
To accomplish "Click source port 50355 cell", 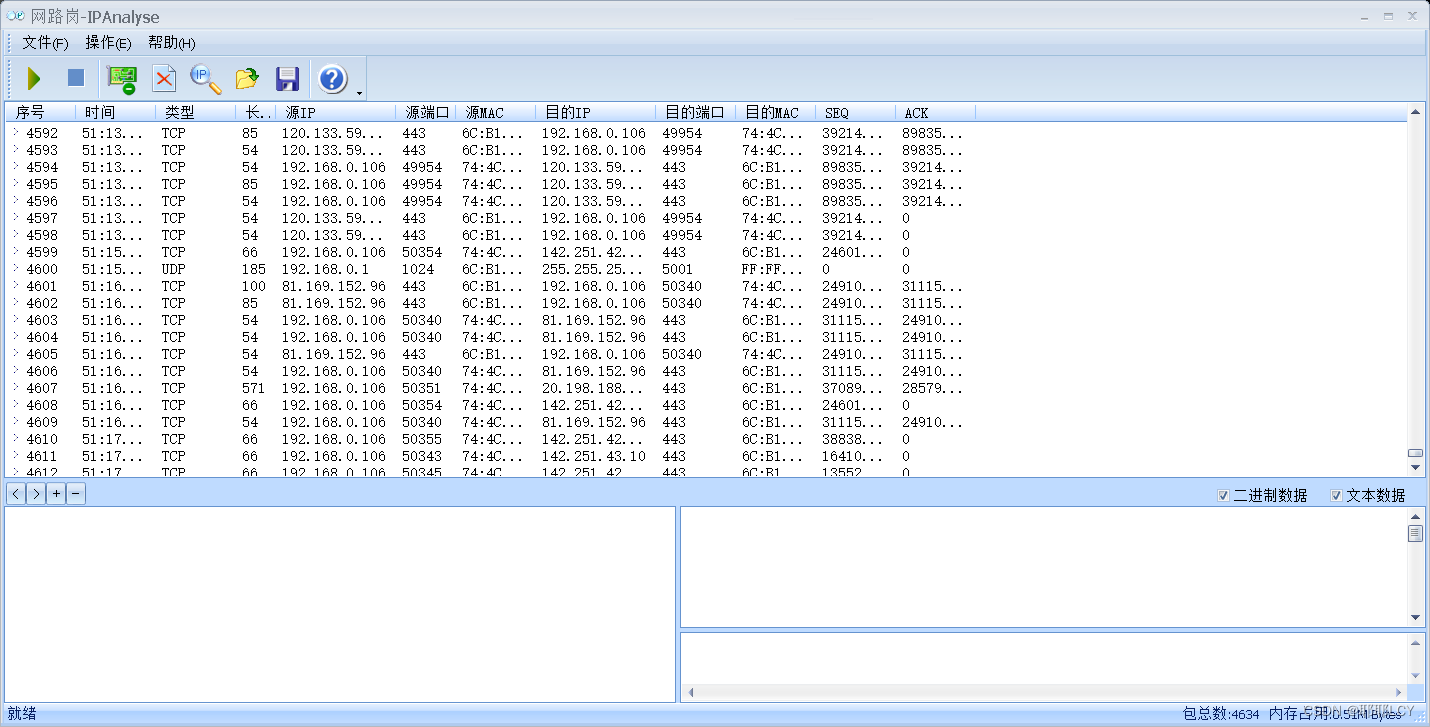I will tap(422, 439).
